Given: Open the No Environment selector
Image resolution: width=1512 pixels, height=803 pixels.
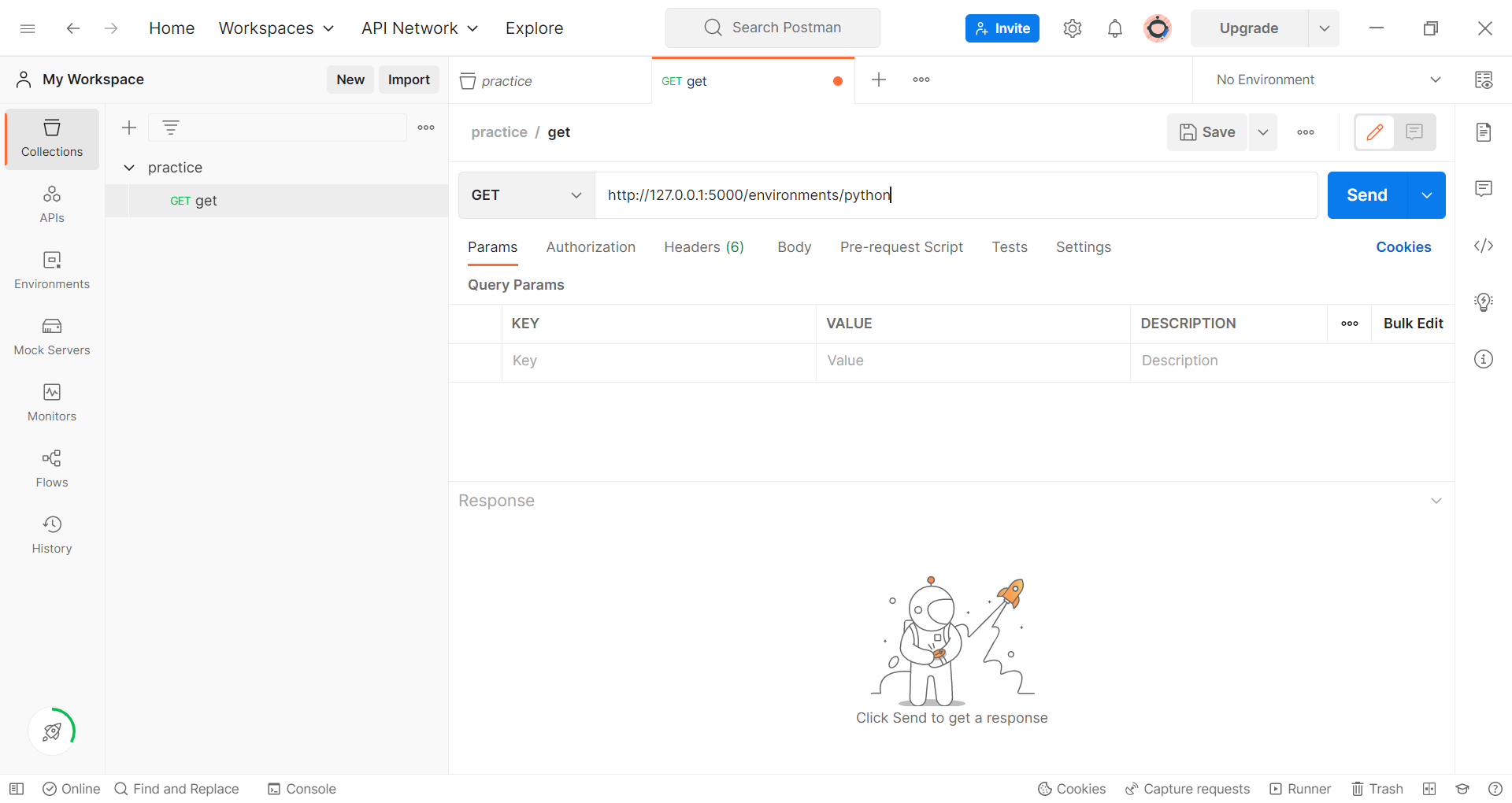Looking at the screenshot, I should [x=1329, y=80].
